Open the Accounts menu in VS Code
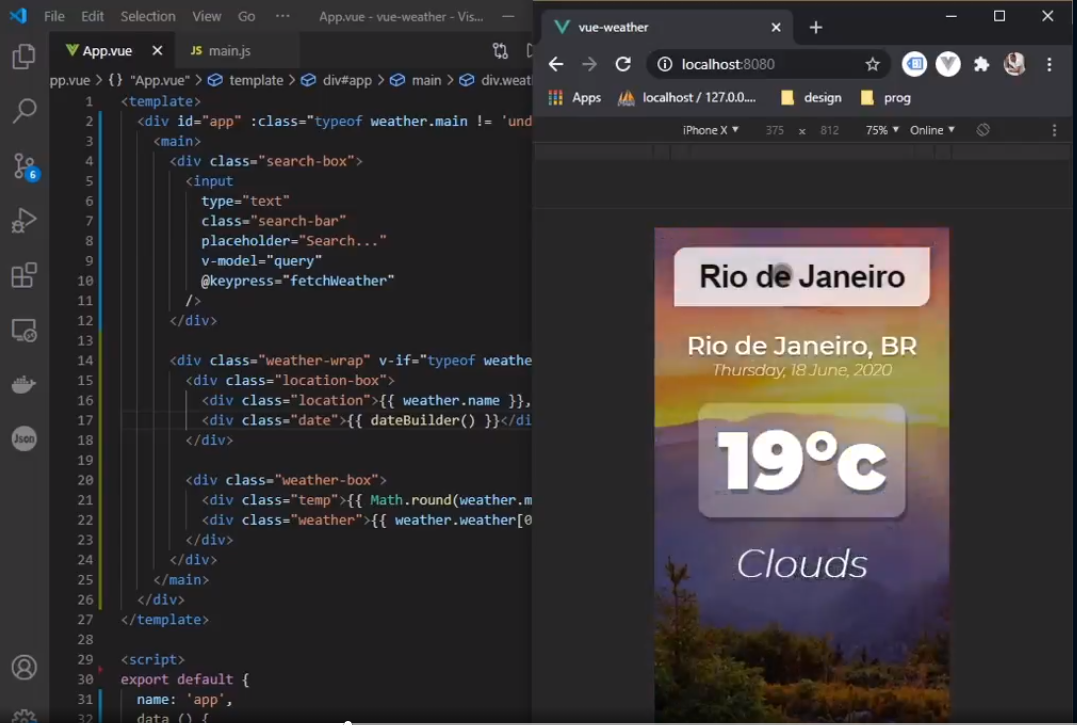Viewport: 1077px width, 725px height. tap(24, 667)
